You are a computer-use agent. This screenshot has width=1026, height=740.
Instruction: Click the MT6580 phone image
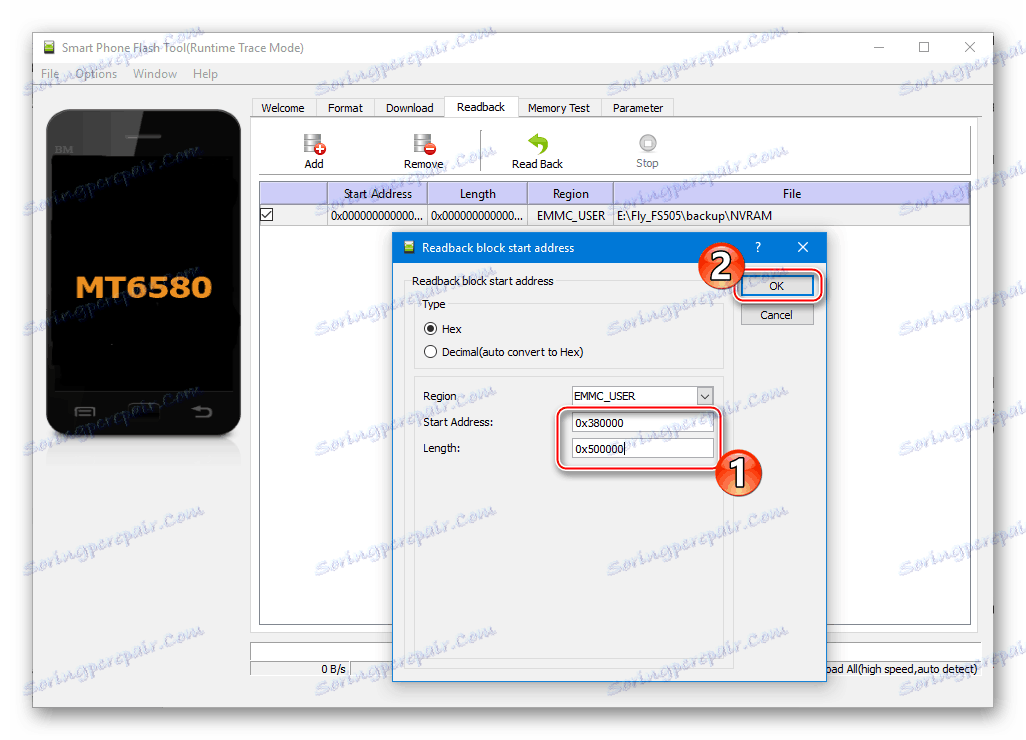[143, 272]
